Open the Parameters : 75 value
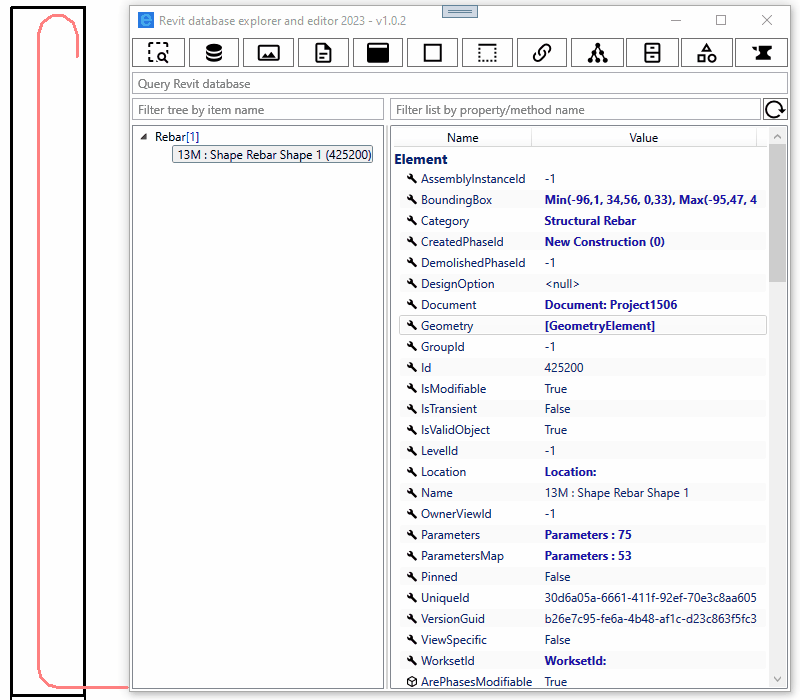The width and height of the screenshot is (800, 700). click(x=588, y=535)
